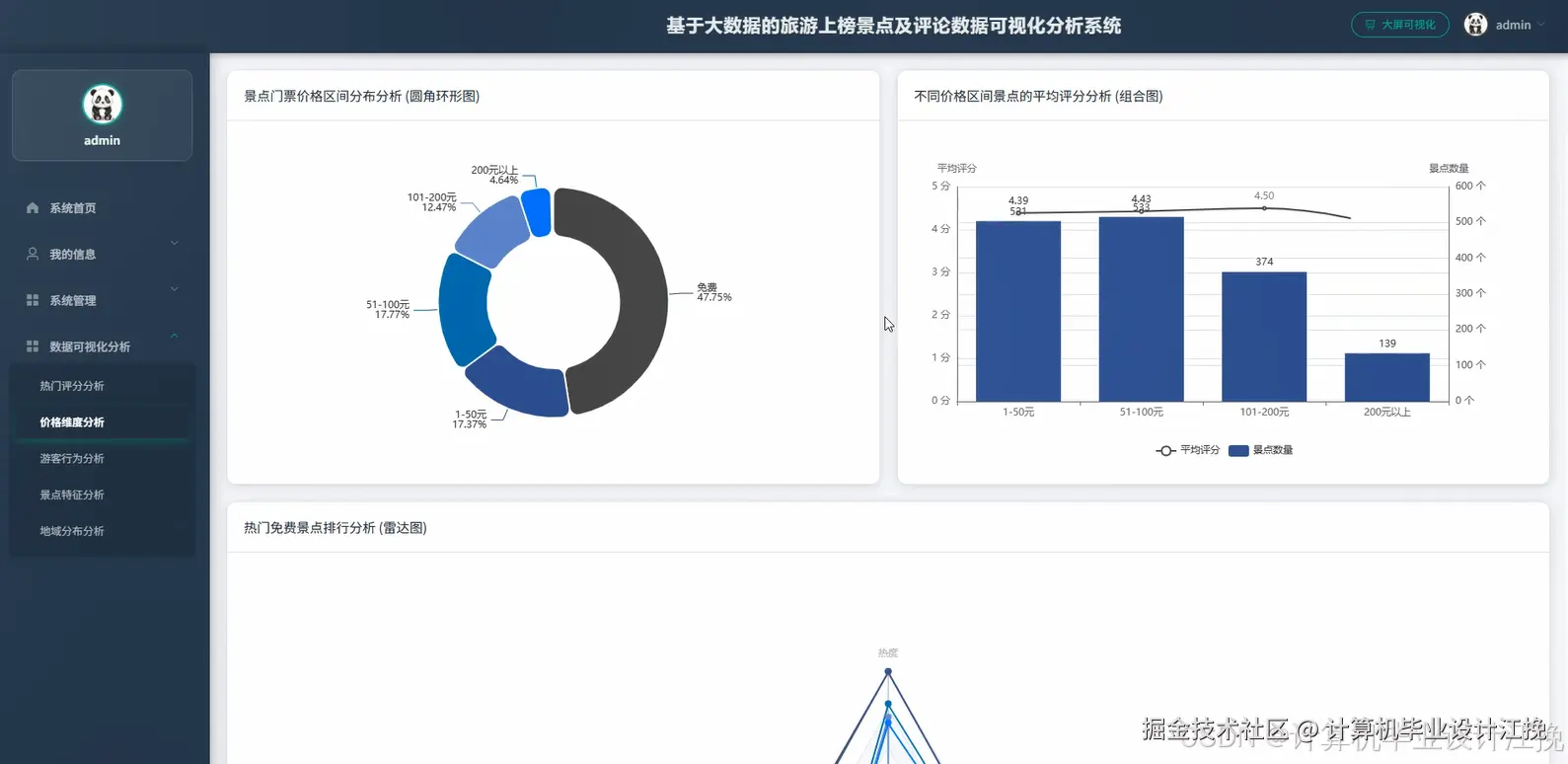Image resolution: width=1568 pixels, height=764 pixels.
Task: Select the 价格维度分析 submenu item
Action: pos(102,422)
